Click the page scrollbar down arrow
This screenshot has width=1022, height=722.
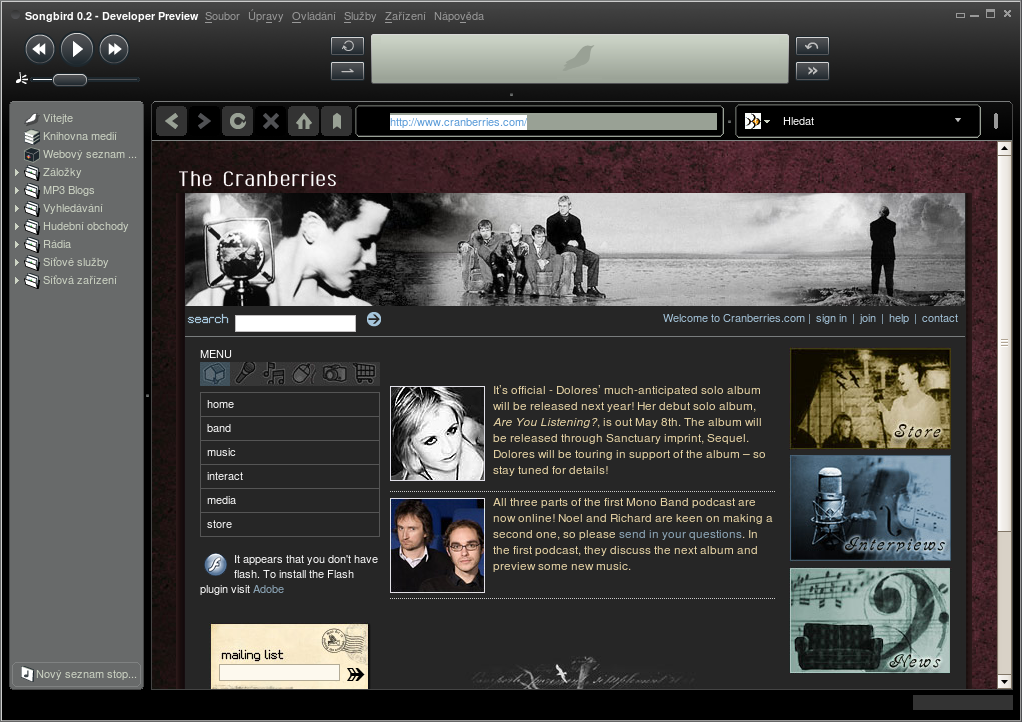(x=1004, y=682)
